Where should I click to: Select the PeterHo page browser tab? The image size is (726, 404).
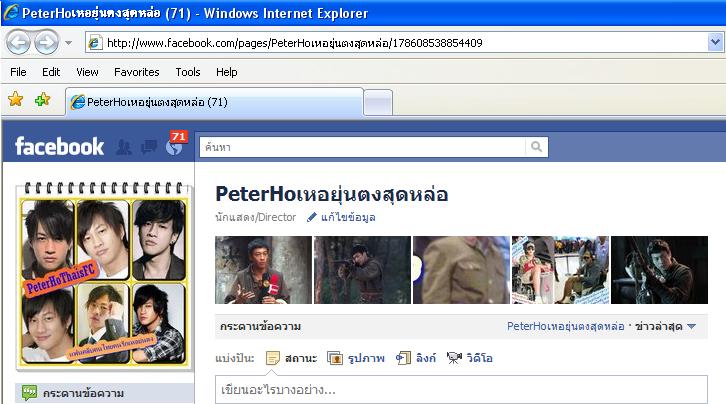[x=214, y=102]
